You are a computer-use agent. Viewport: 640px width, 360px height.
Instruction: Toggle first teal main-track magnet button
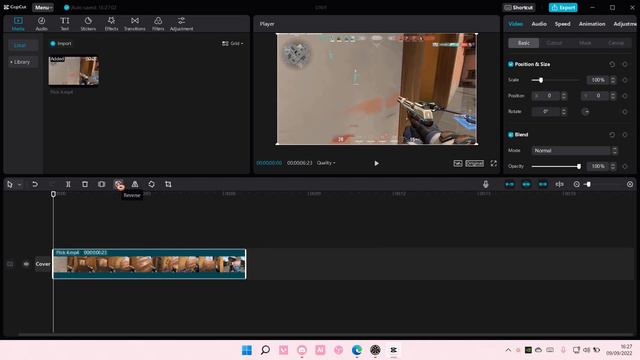509,184
